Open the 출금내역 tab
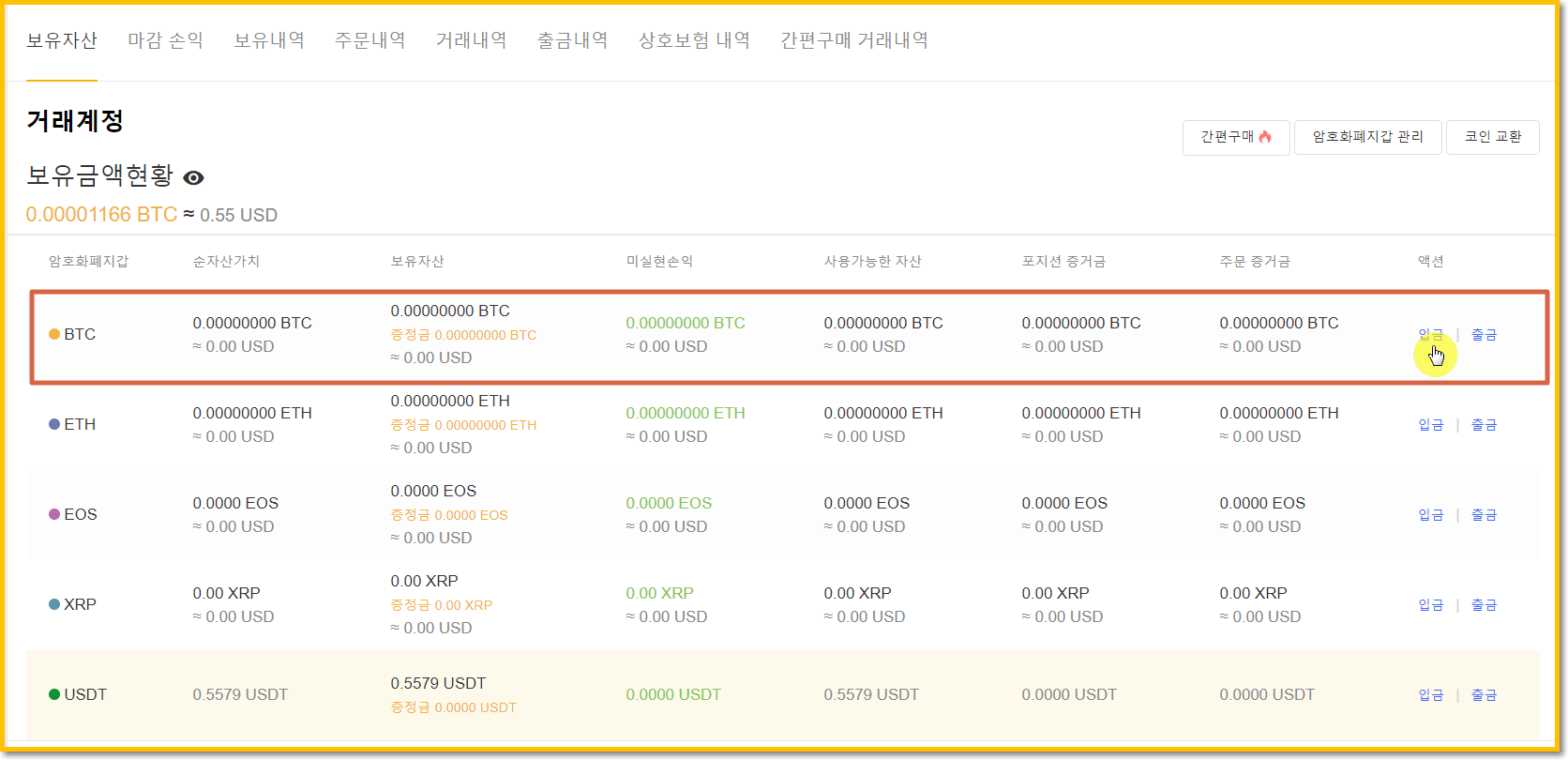 [x=572, y=40]
